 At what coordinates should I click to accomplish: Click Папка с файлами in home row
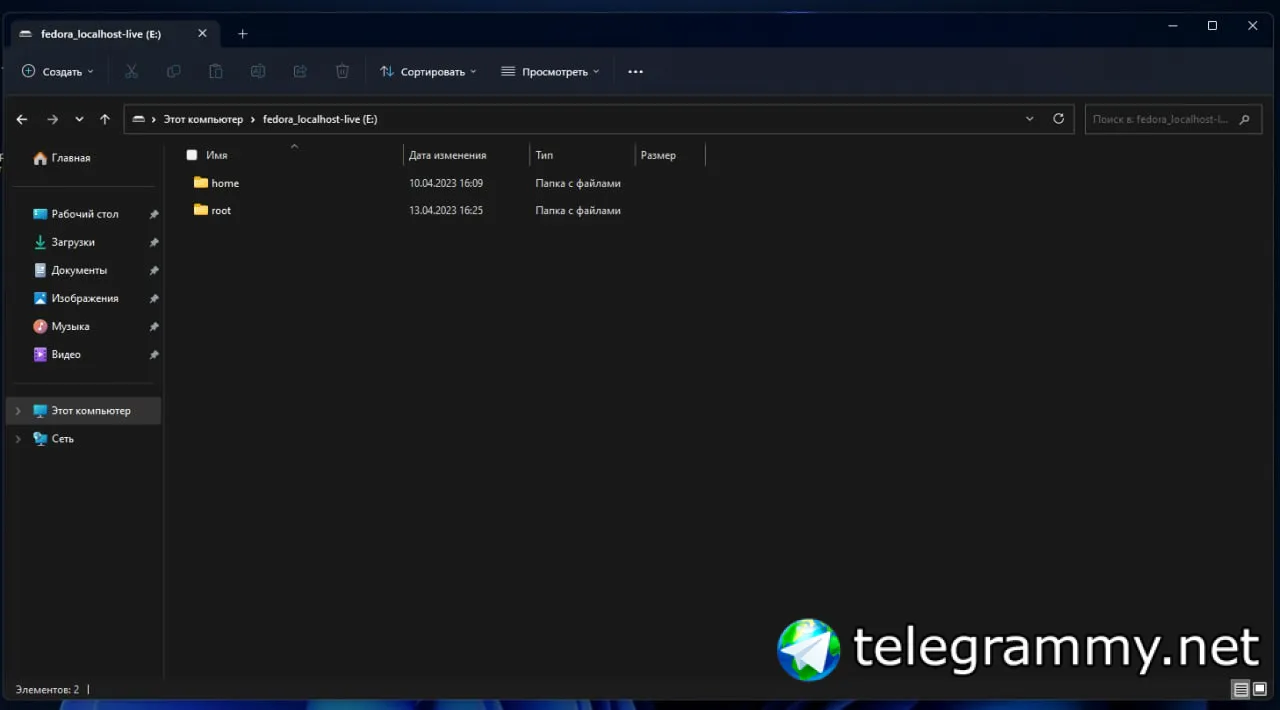tap(578, 183)
